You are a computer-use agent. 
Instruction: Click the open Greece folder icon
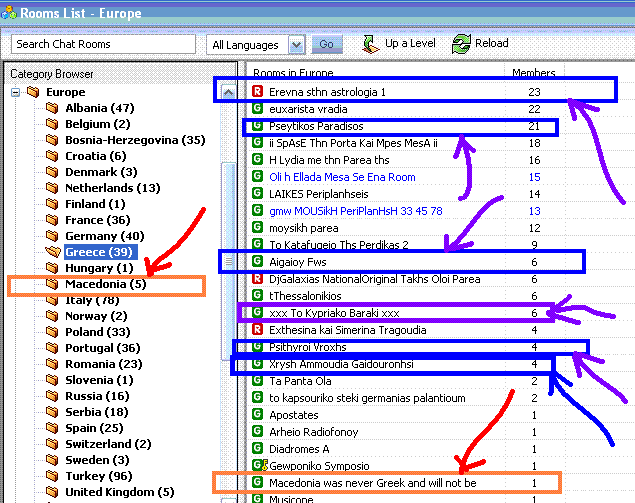click(53, 252)
